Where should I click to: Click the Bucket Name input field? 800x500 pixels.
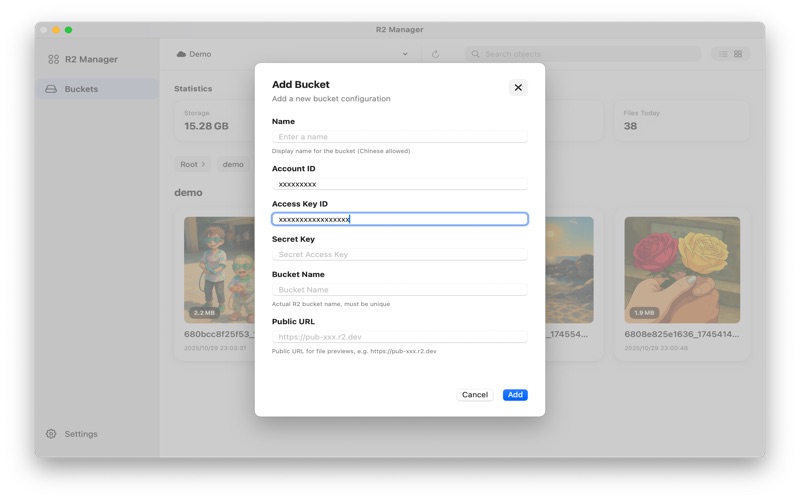point(399,289)
